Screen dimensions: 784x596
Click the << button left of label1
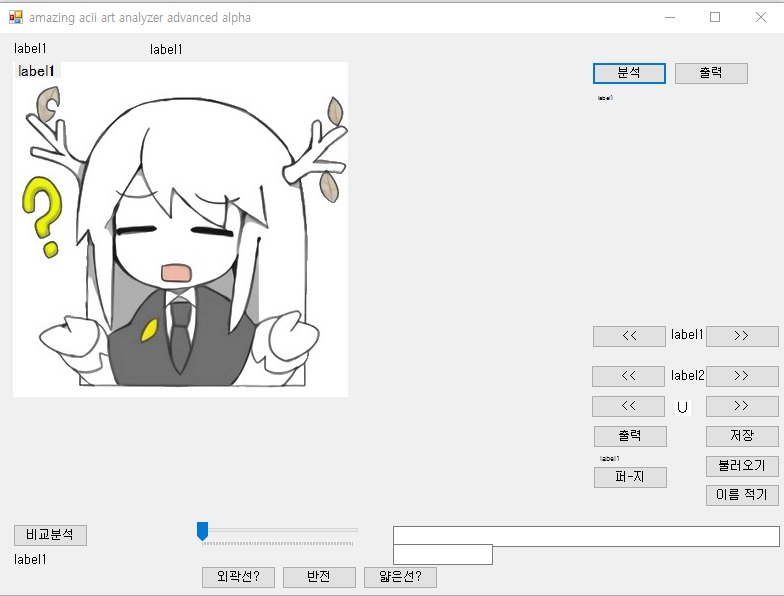629,336
